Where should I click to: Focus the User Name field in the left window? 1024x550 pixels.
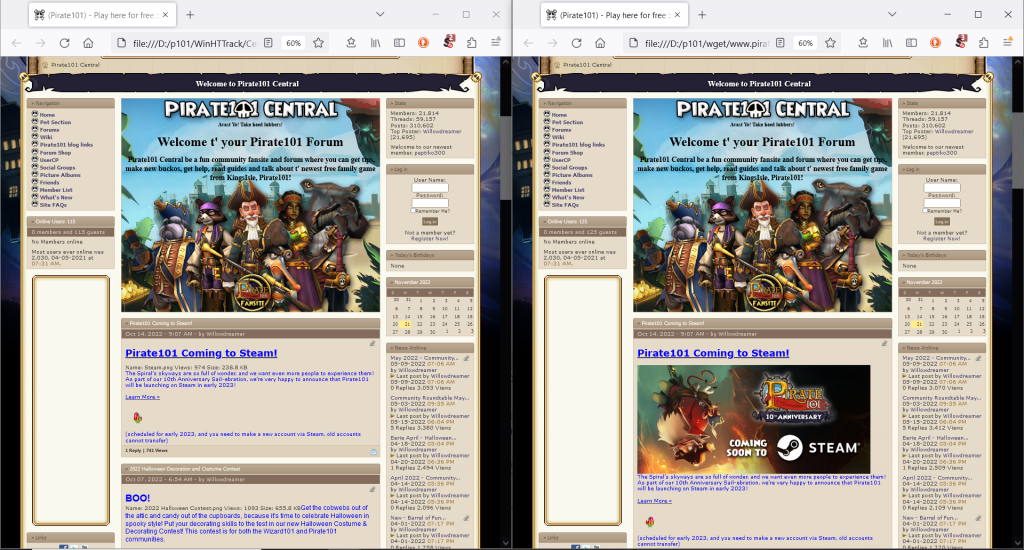click(x=430, y=187)
